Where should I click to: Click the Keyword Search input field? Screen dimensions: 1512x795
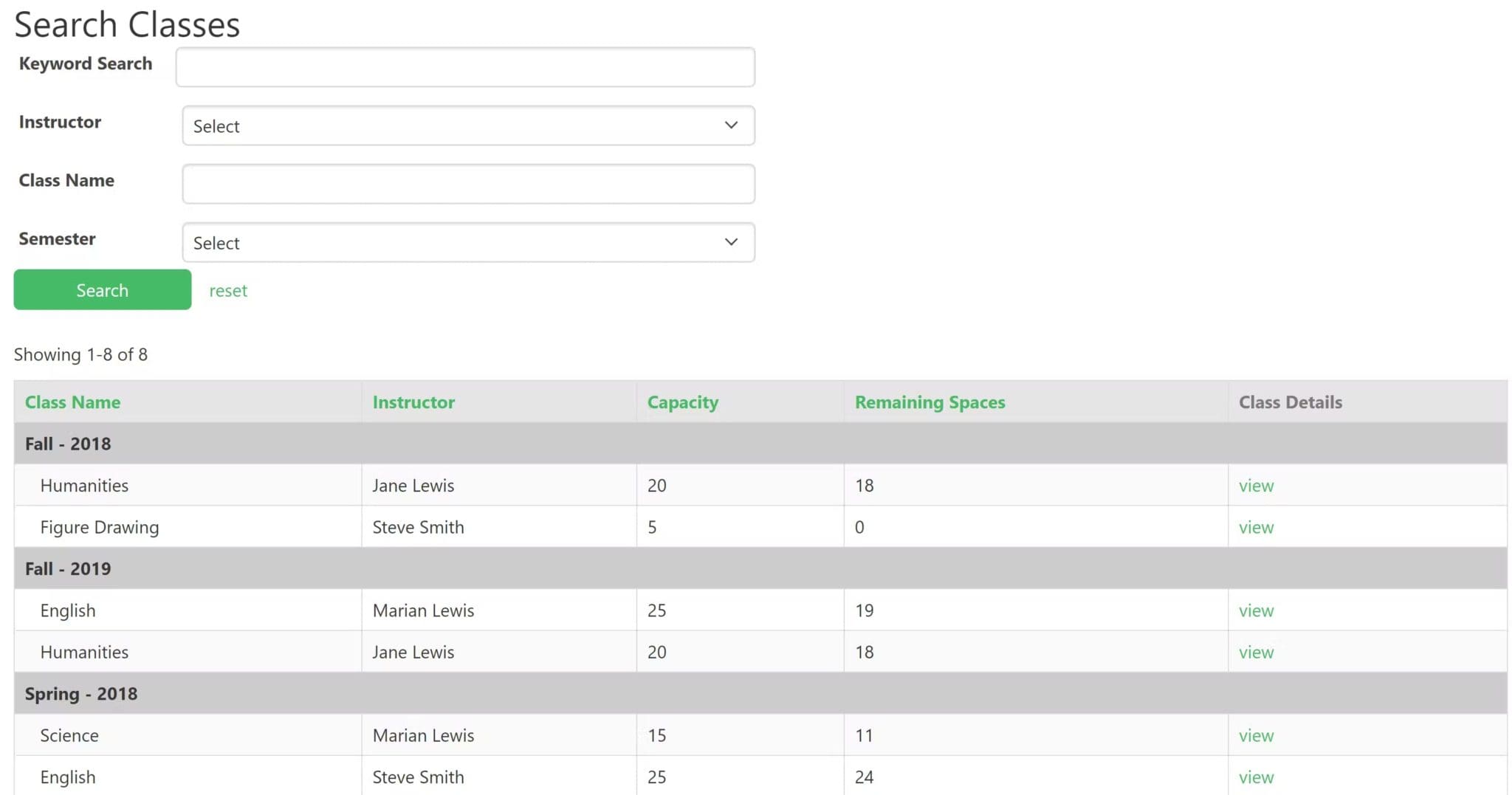(465, 66)
